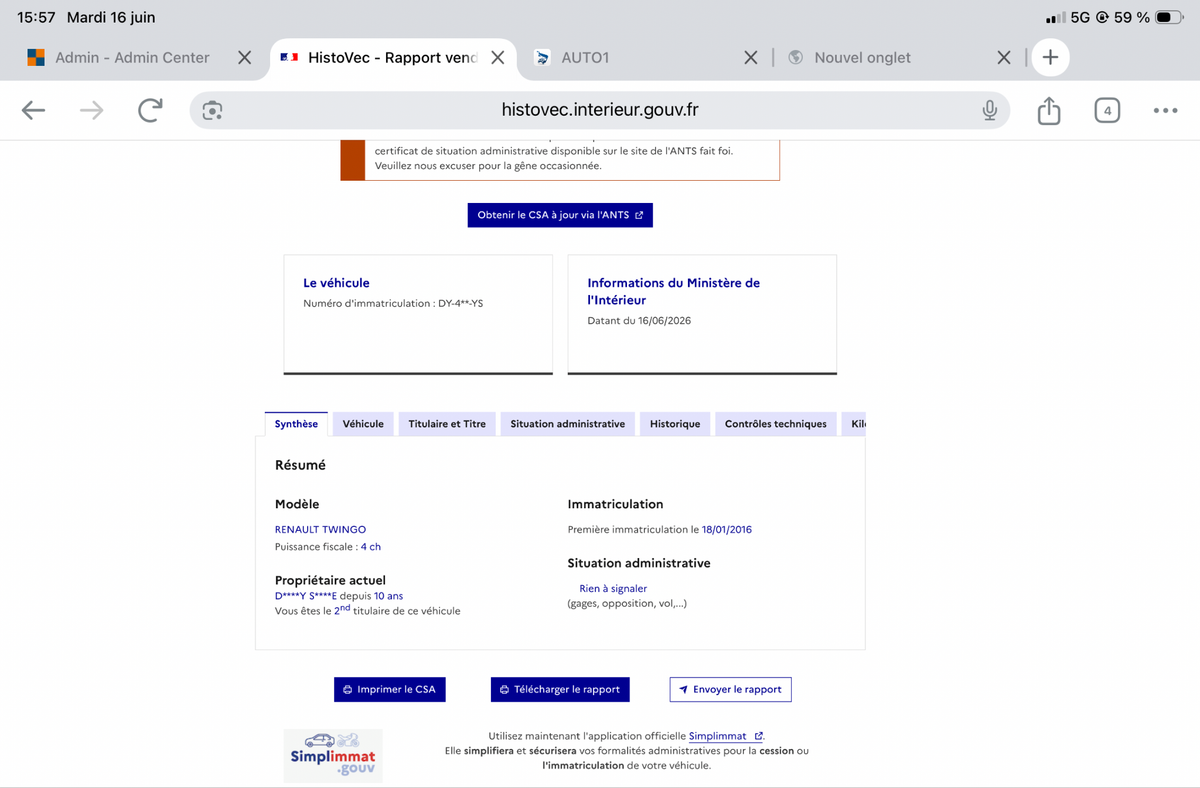Select the HistoVec - Rapport browser tab

tap(392, 58)
